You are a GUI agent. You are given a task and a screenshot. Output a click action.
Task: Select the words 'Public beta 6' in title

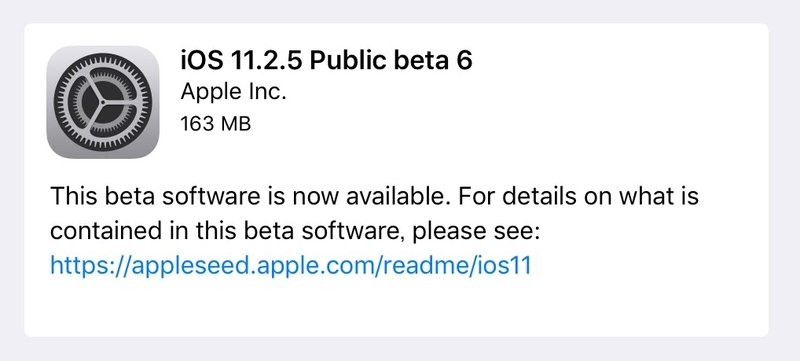point(391,61)
